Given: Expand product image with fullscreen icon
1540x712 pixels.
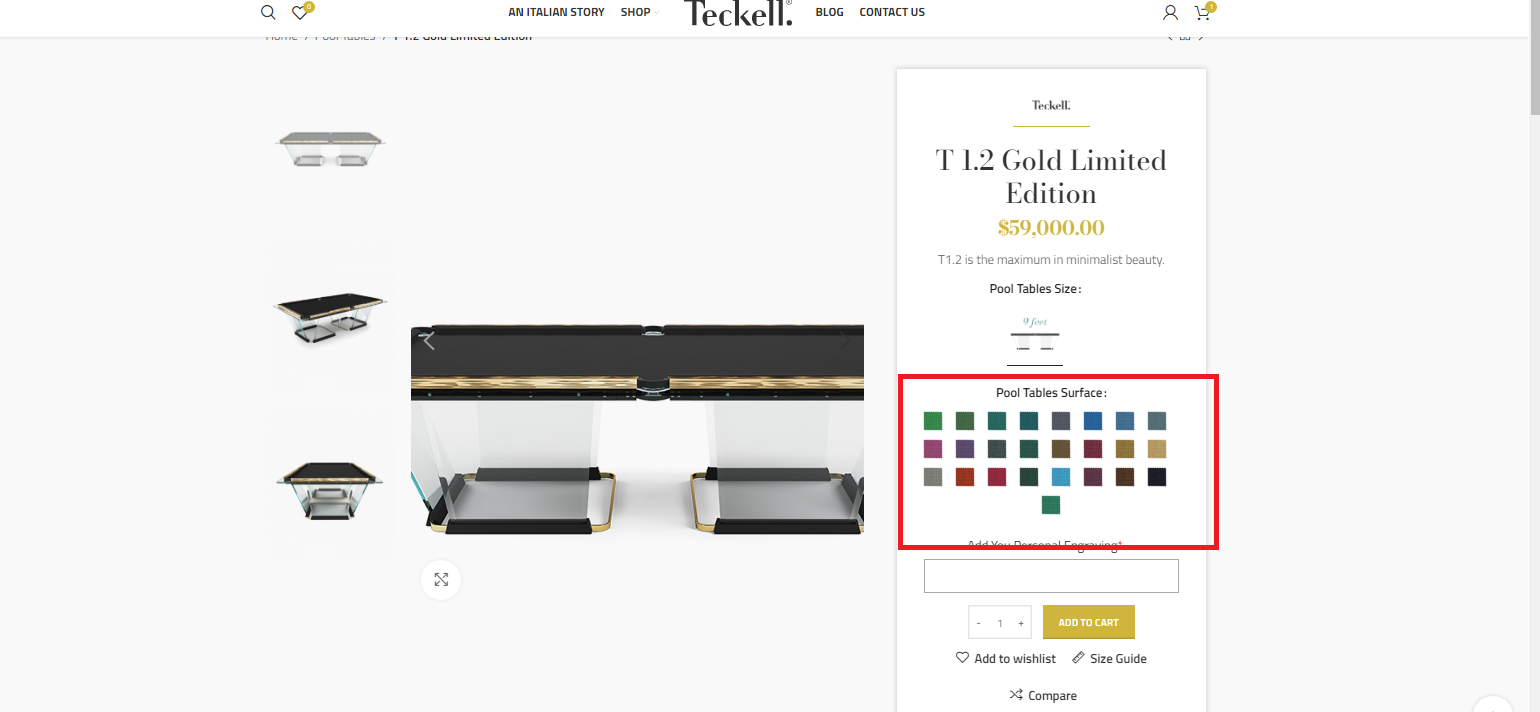Looking at the screenshot, I should (x=441, y=580).
